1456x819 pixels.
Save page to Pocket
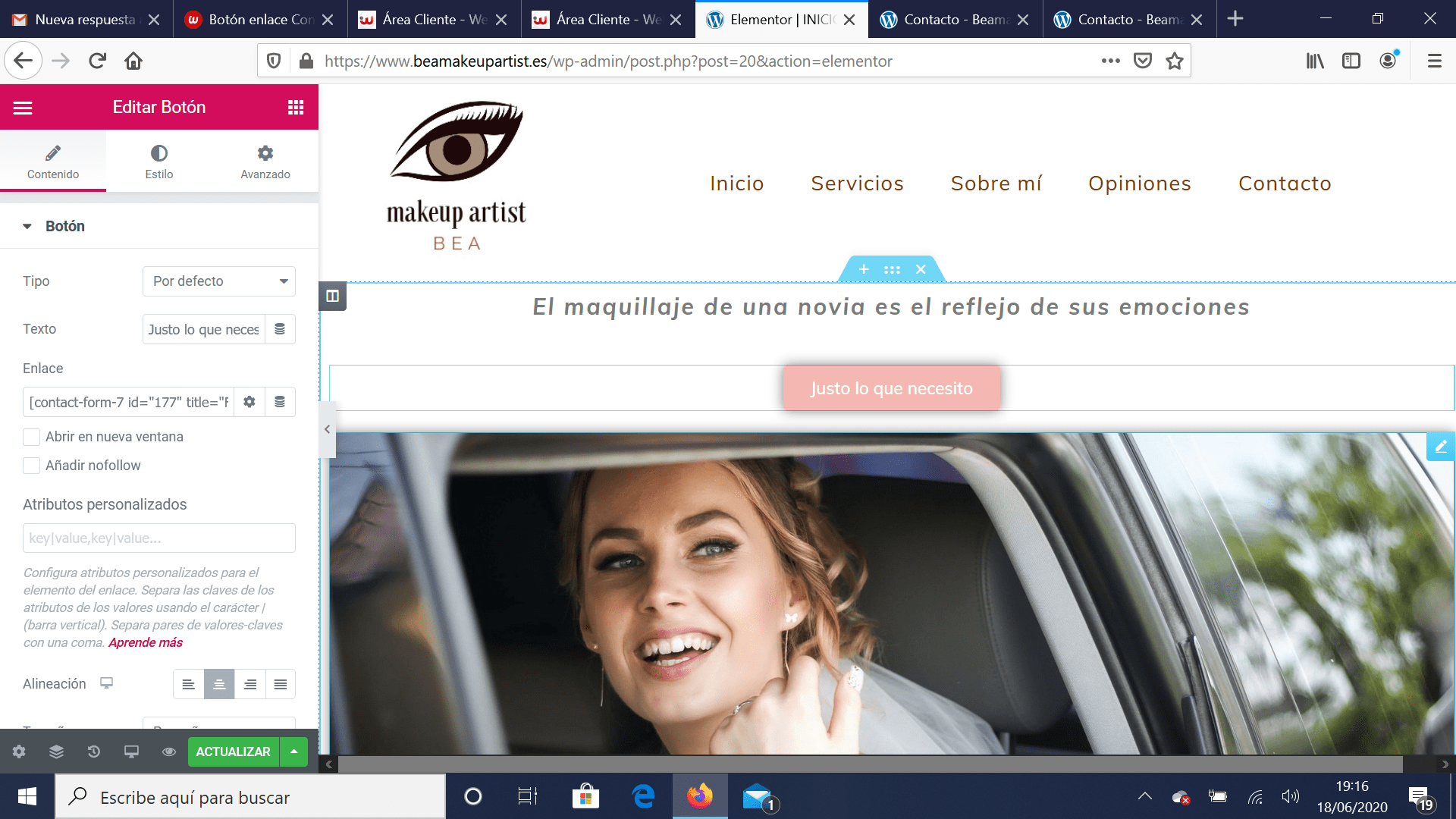pyautogui.click(x=1143, y=61)
